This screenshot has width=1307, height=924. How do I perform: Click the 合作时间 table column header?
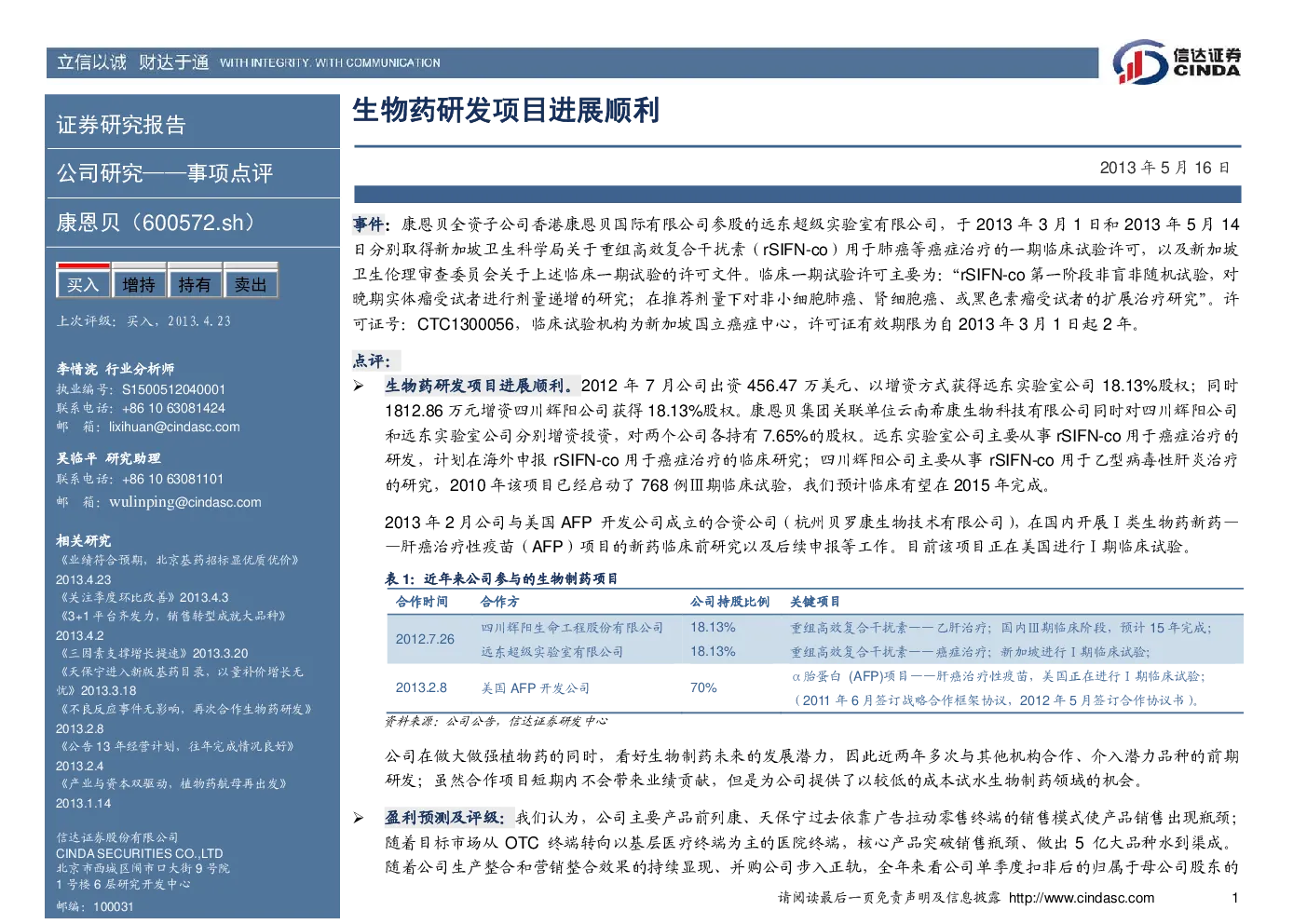point(422,602)
